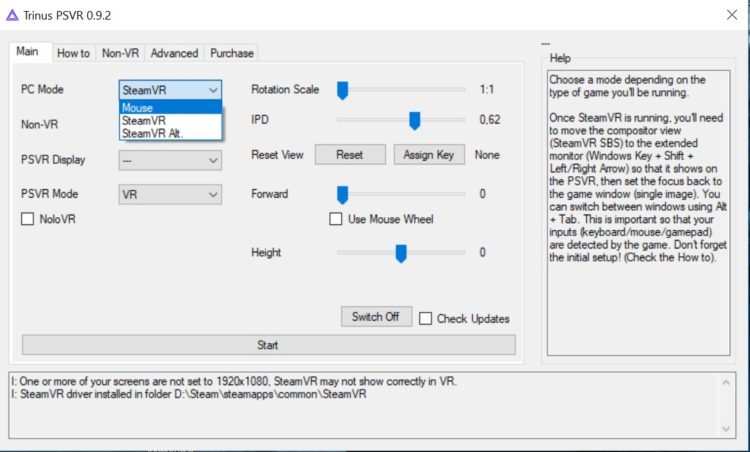
Task: Collapse the PC Mode combo box
Action: click(170, 90)
